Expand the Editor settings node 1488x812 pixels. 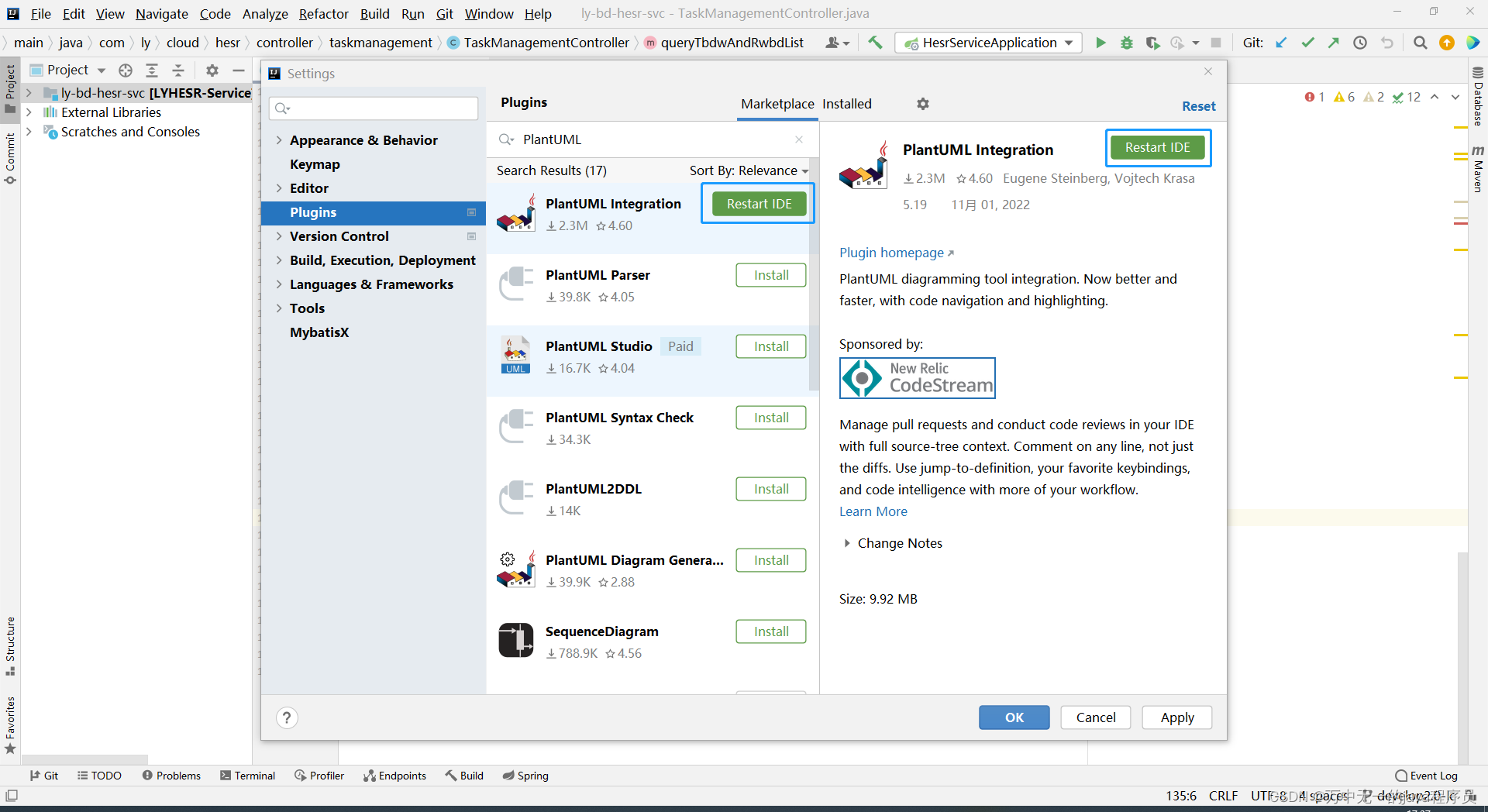click(279, 188)
